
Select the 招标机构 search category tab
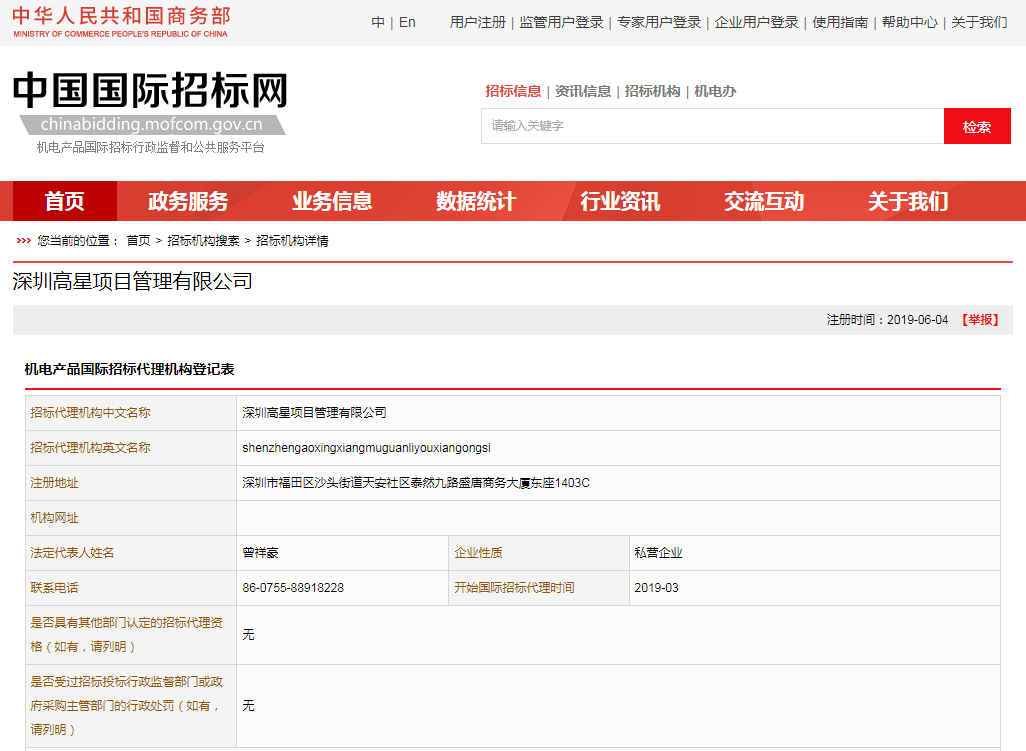[652, 91]
